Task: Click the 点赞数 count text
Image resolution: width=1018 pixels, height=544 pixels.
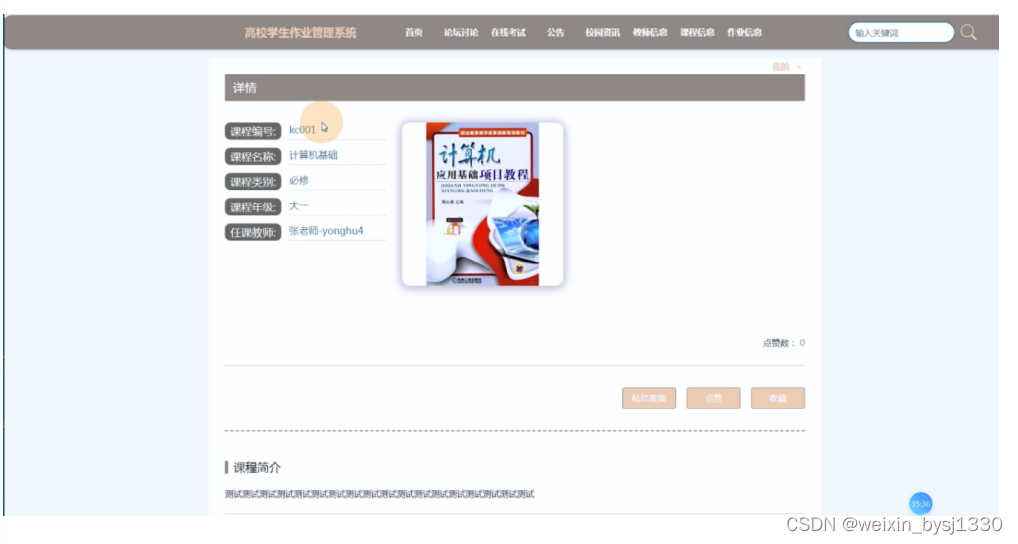Action: pos(784,343)
